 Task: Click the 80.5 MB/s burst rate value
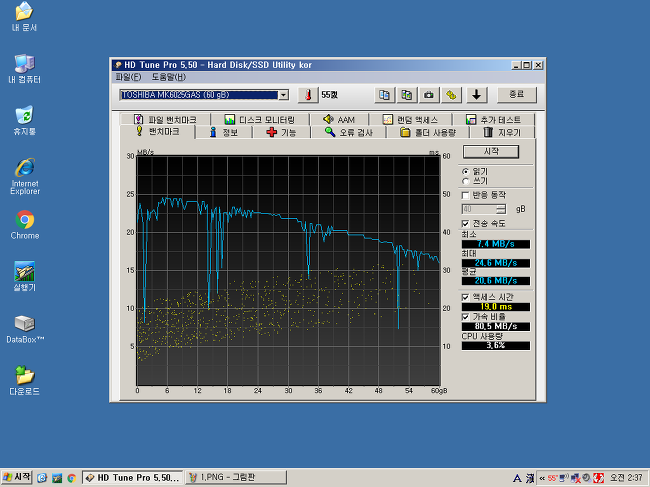tap(496, 327)
